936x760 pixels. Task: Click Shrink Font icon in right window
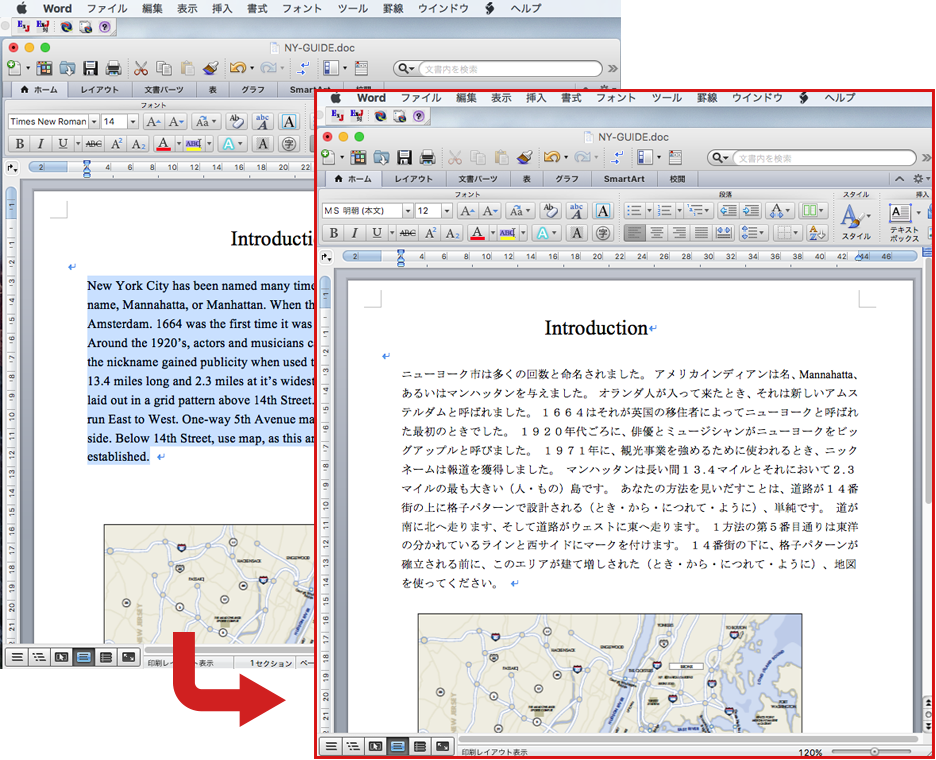pyautogui.click(x=490, y=211)
